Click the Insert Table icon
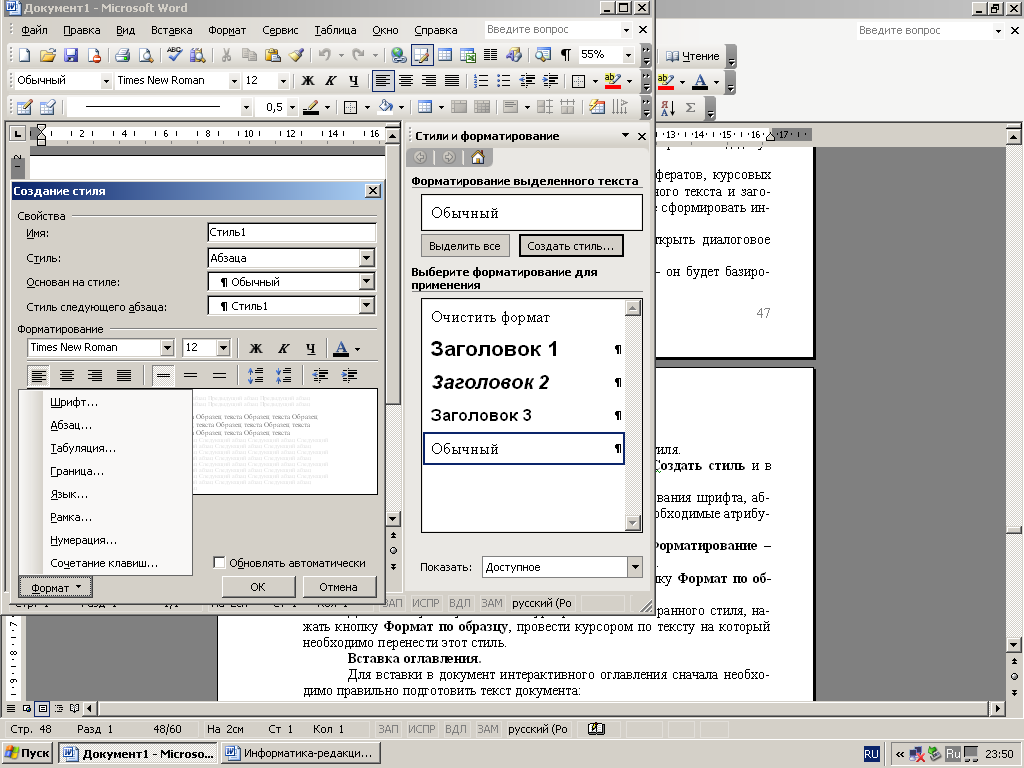1024x768 pixels. (445, 56)
